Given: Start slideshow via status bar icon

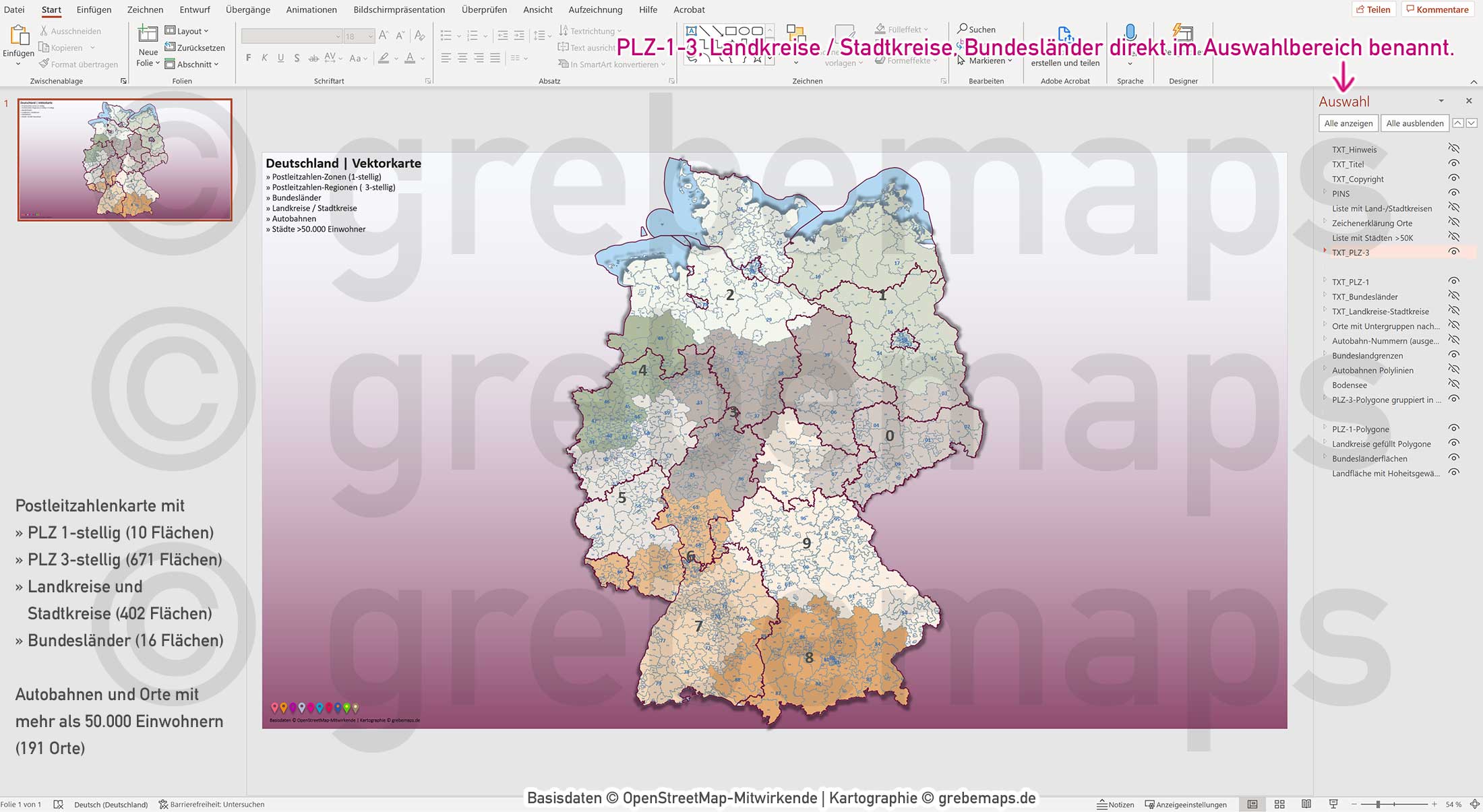Looking at the screenshot, I should [x=1333, y=804].
